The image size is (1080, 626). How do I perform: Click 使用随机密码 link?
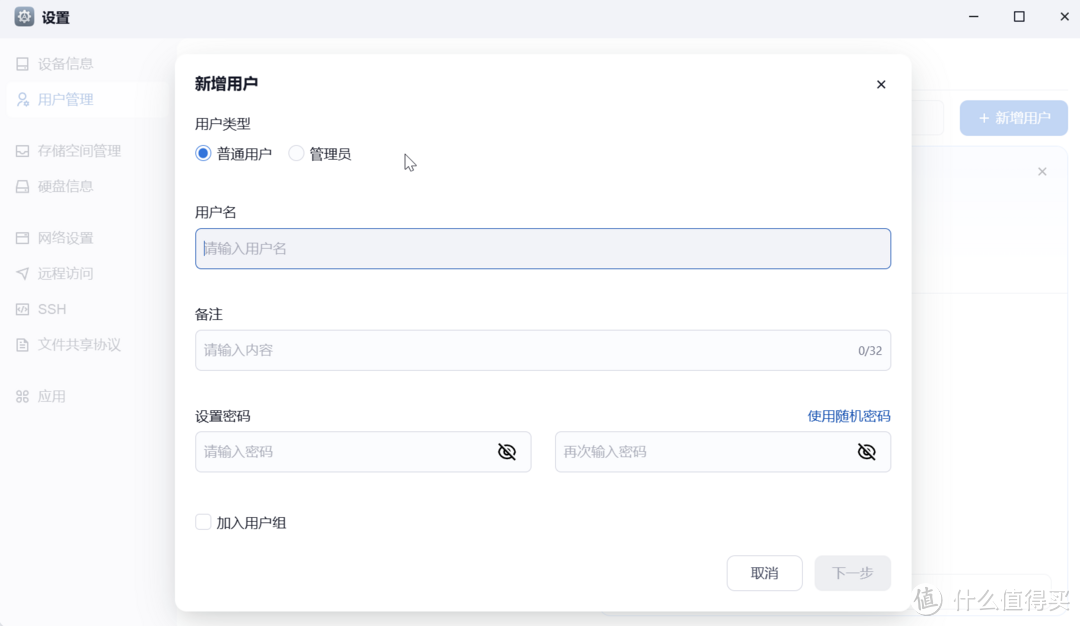point(848,416)
